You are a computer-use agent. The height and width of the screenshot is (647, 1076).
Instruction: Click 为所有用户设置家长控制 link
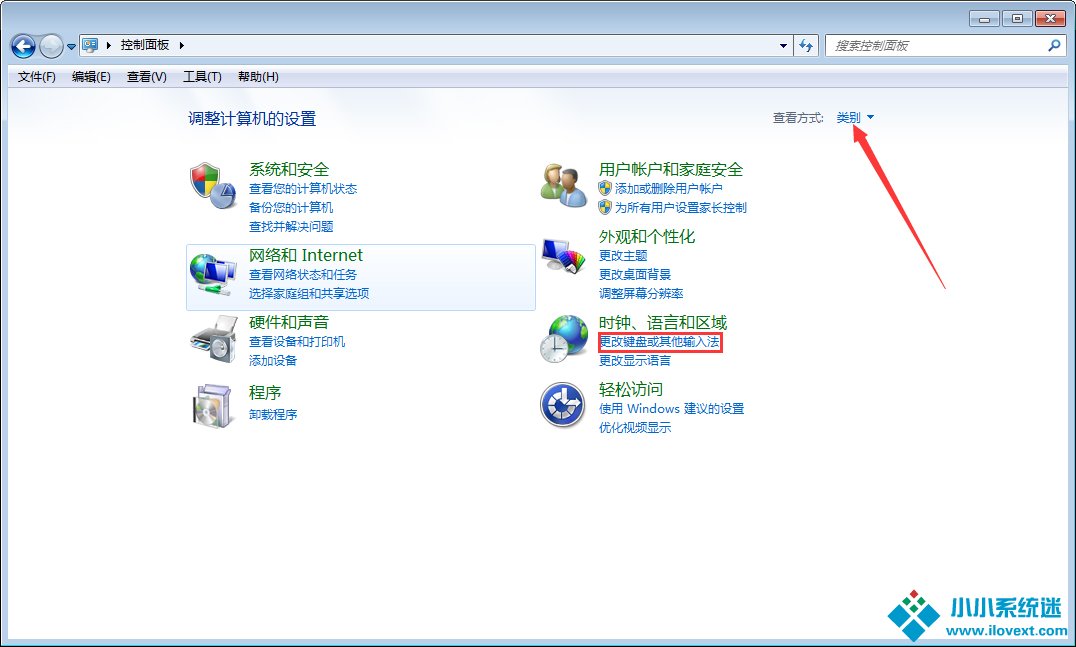click(x=681, y=207)
